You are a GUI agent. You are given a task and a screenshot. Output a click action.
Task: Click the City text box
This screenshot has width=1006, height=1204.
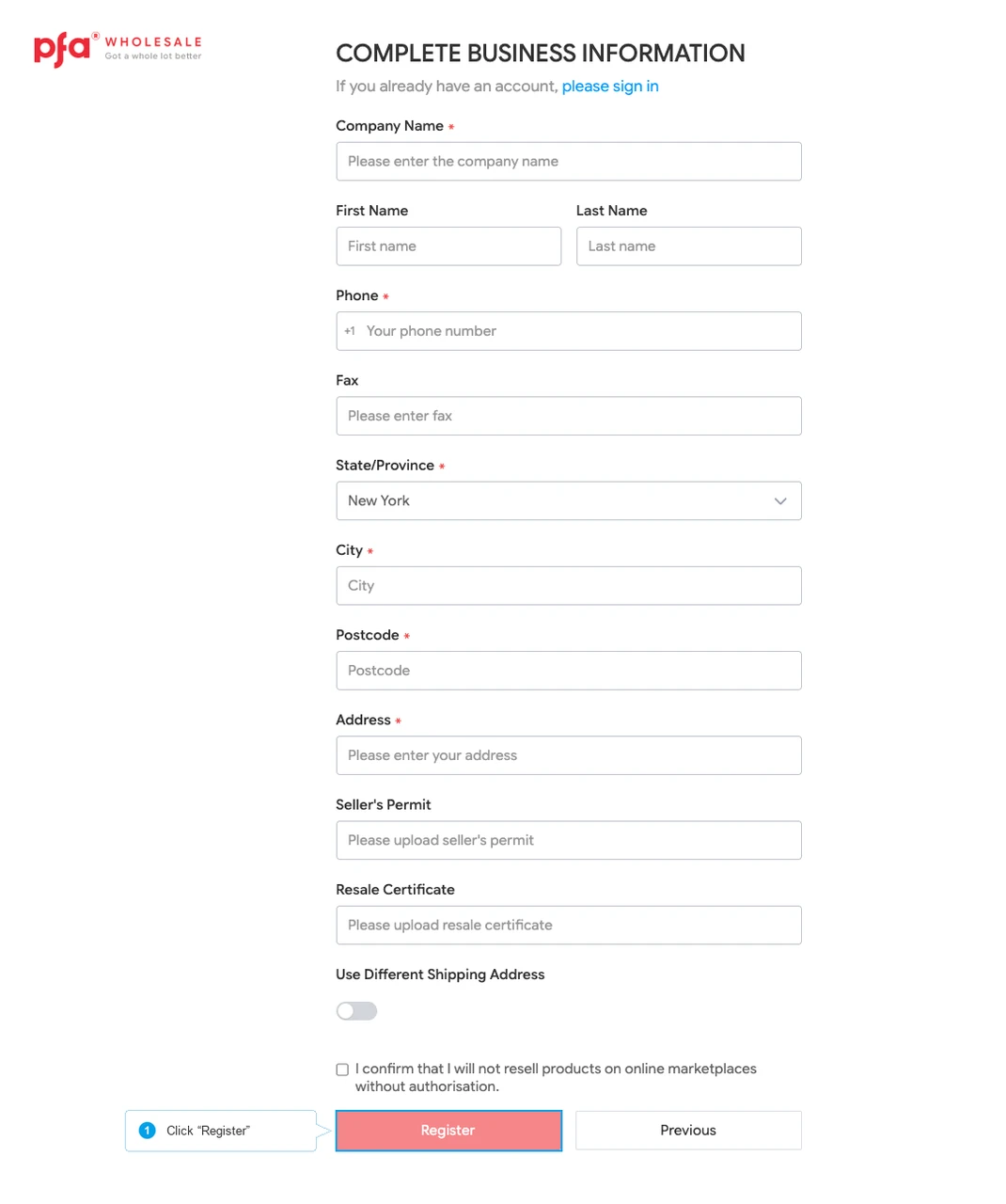569,586
